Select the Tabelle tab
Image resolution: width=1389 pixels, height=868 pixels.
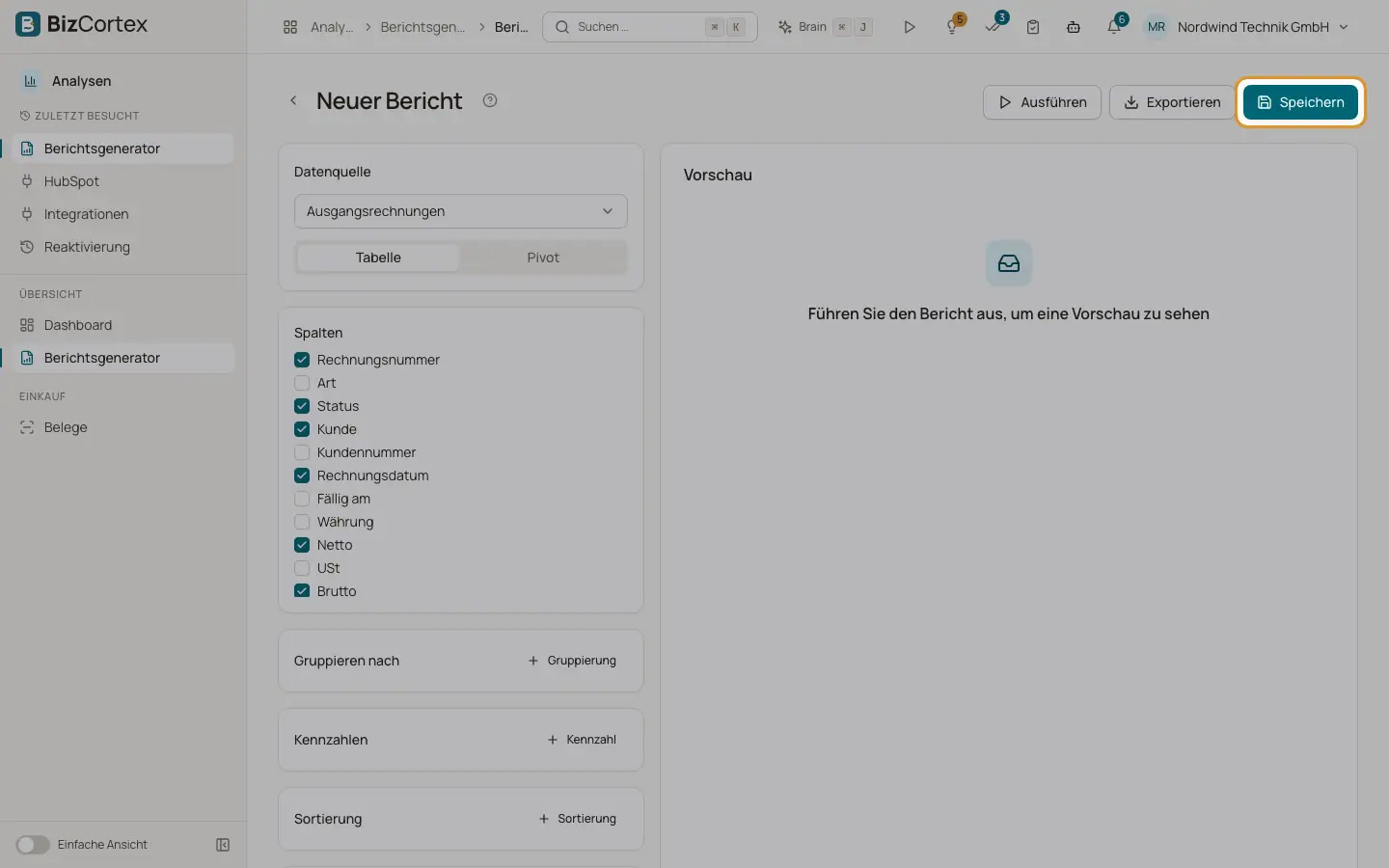tap(378, 258)
